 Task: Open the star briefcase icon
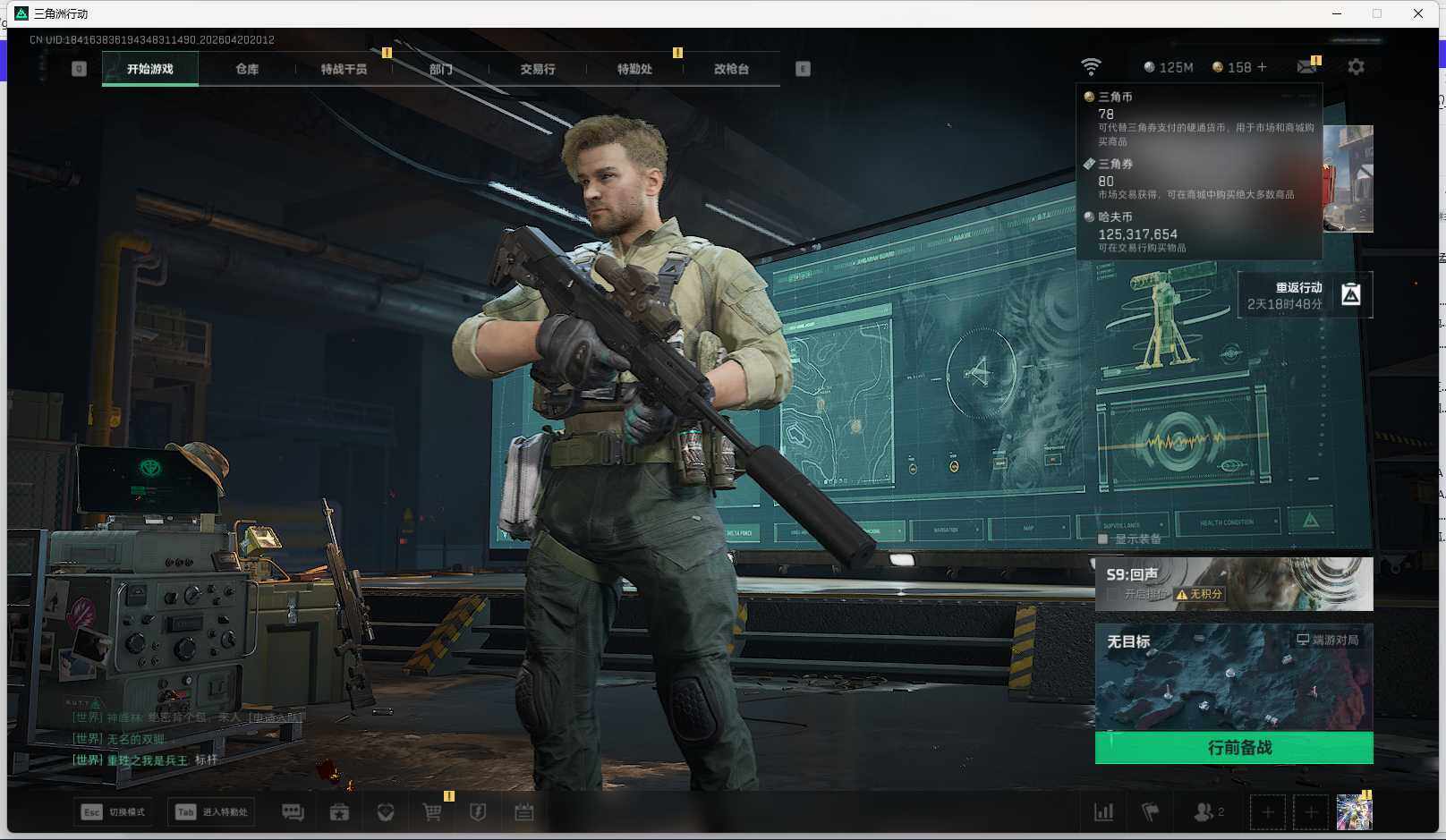pos(339,812)
